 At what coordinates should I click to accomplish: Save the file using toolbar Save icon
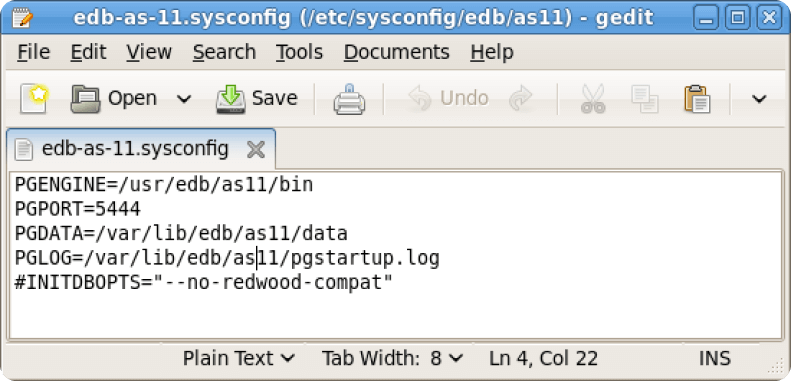[231, 98]
